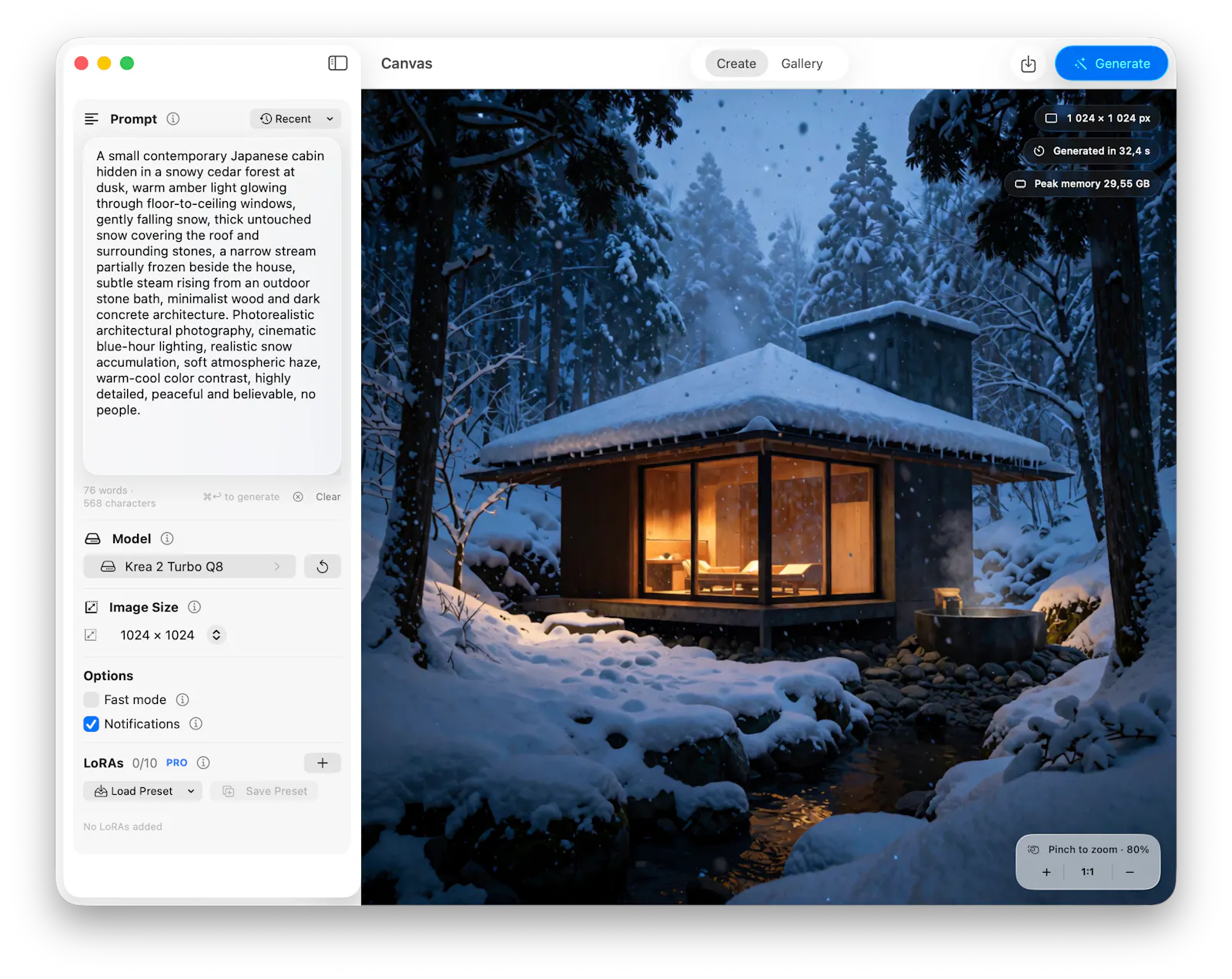Click the Generated in 32,4 s badge
This screenshot has width=1232, height=979.
click(1092, 151)
